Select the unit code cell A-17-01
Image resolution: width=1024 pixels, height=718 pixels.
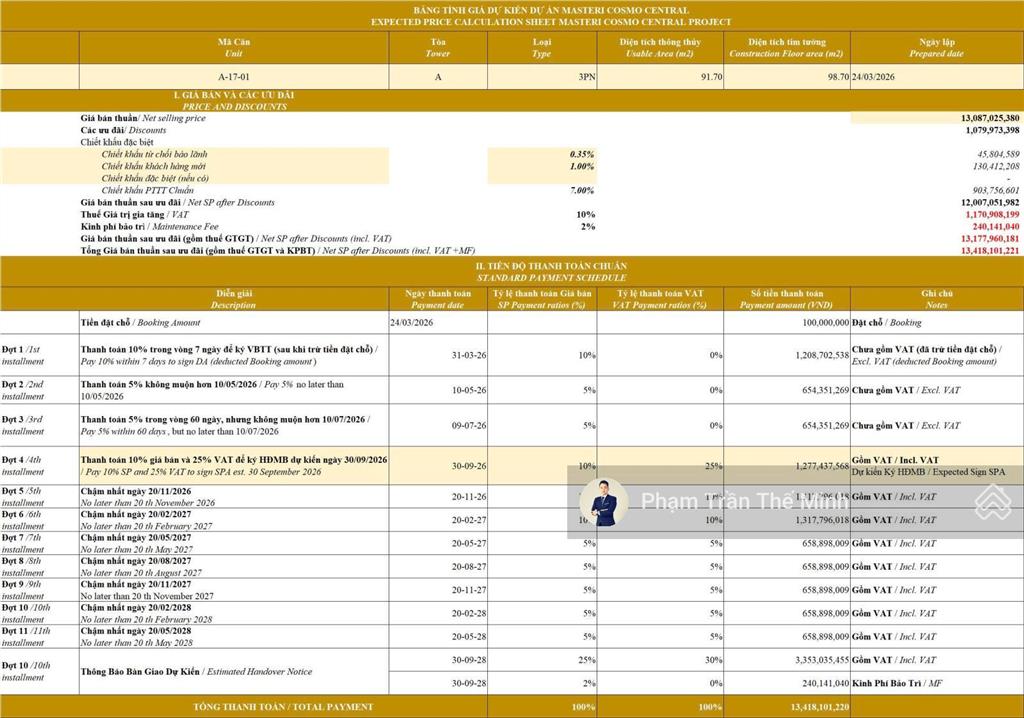234,76
